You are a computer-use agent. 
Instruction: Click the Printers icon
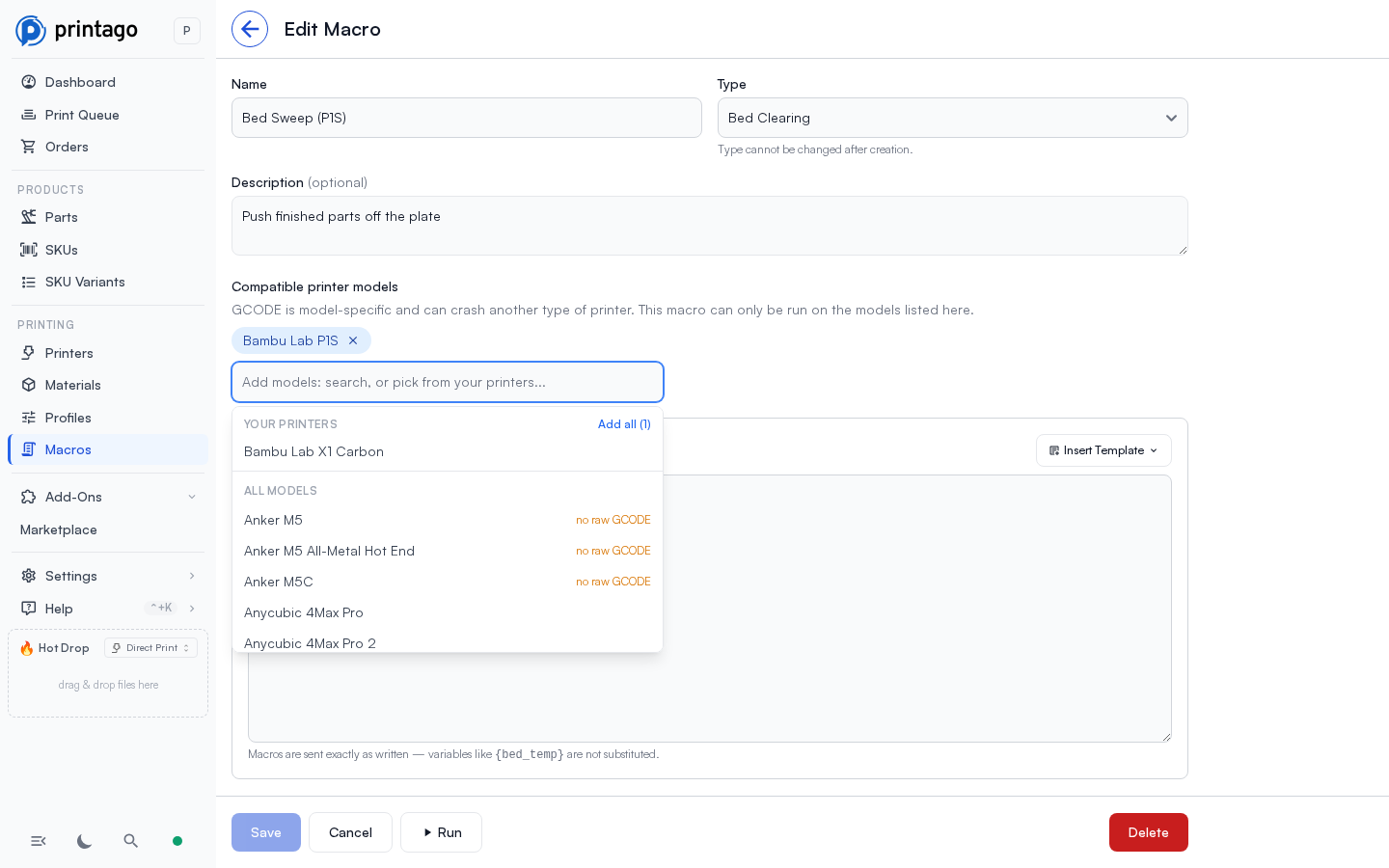pyautogui.click(x=29, y=353)
